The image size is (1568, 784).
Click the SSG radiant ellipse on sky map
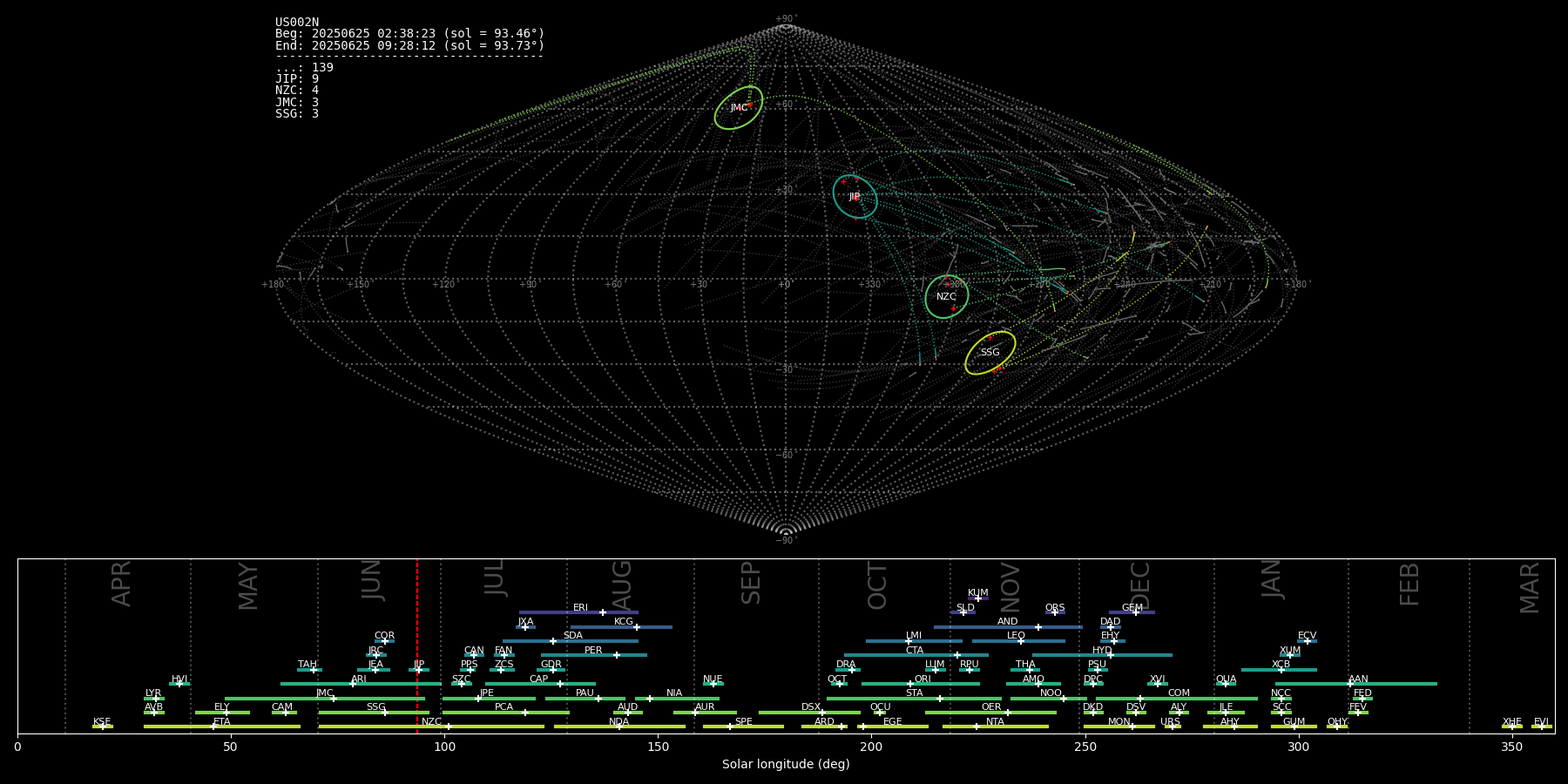[x=990, y=353]
